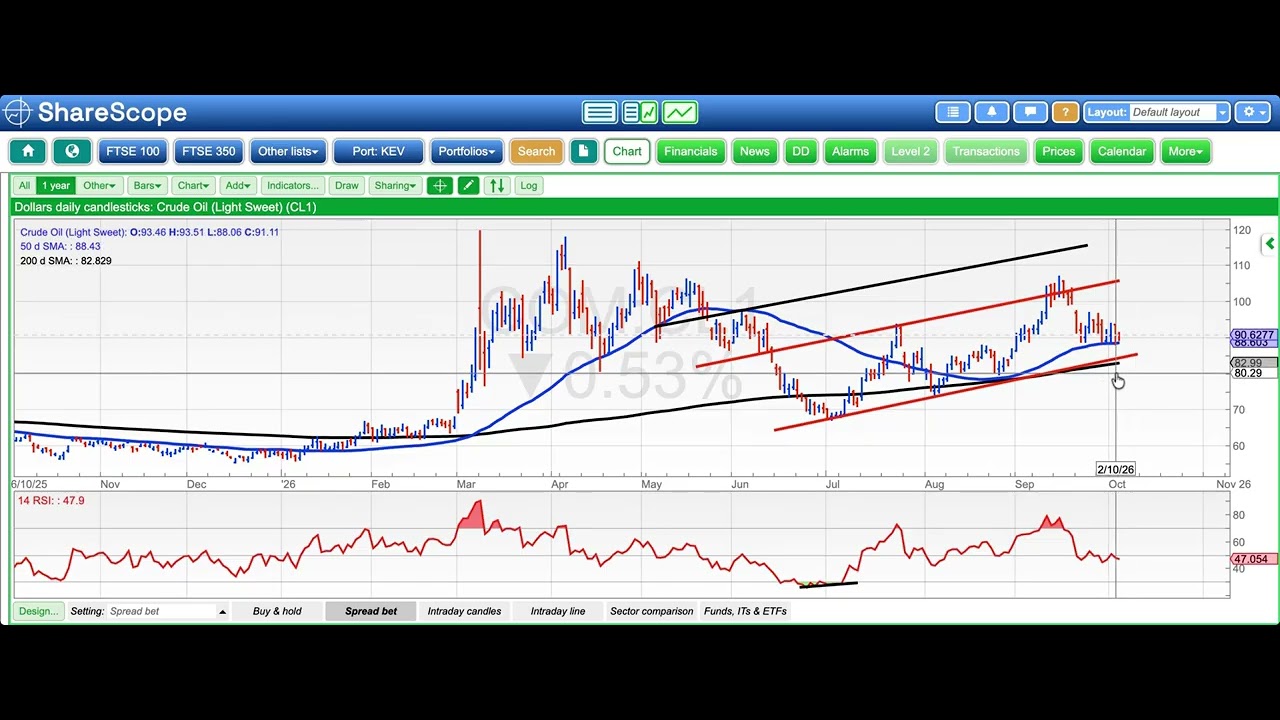This screenshot has width=1280, height=720.
Task: Open the chat messages icon
Action: tap(1029, 112)
